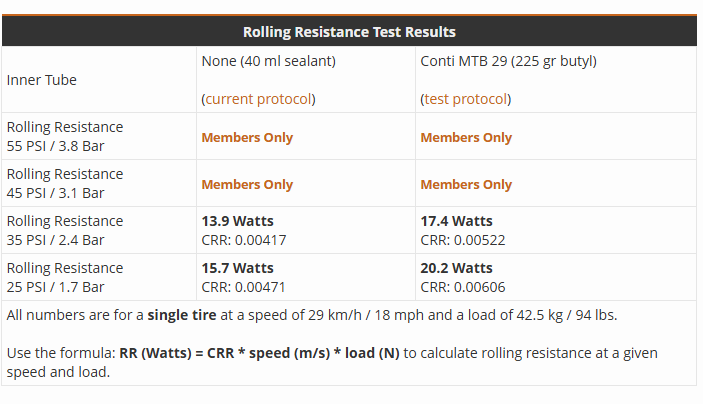Click the 'Inner Tube' row label
This screenshot has width=703, height=404.
coord(41,80)
